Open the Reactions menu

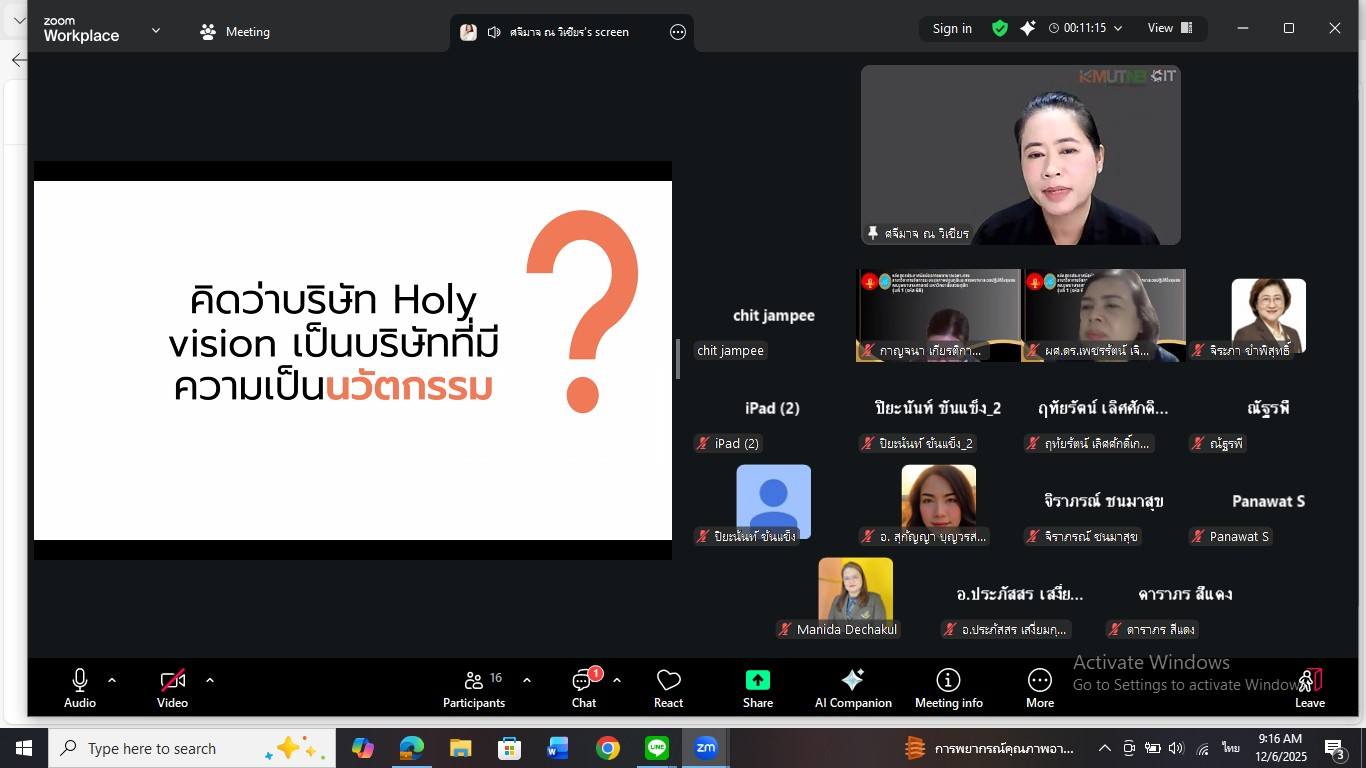[x=668, y=688]
